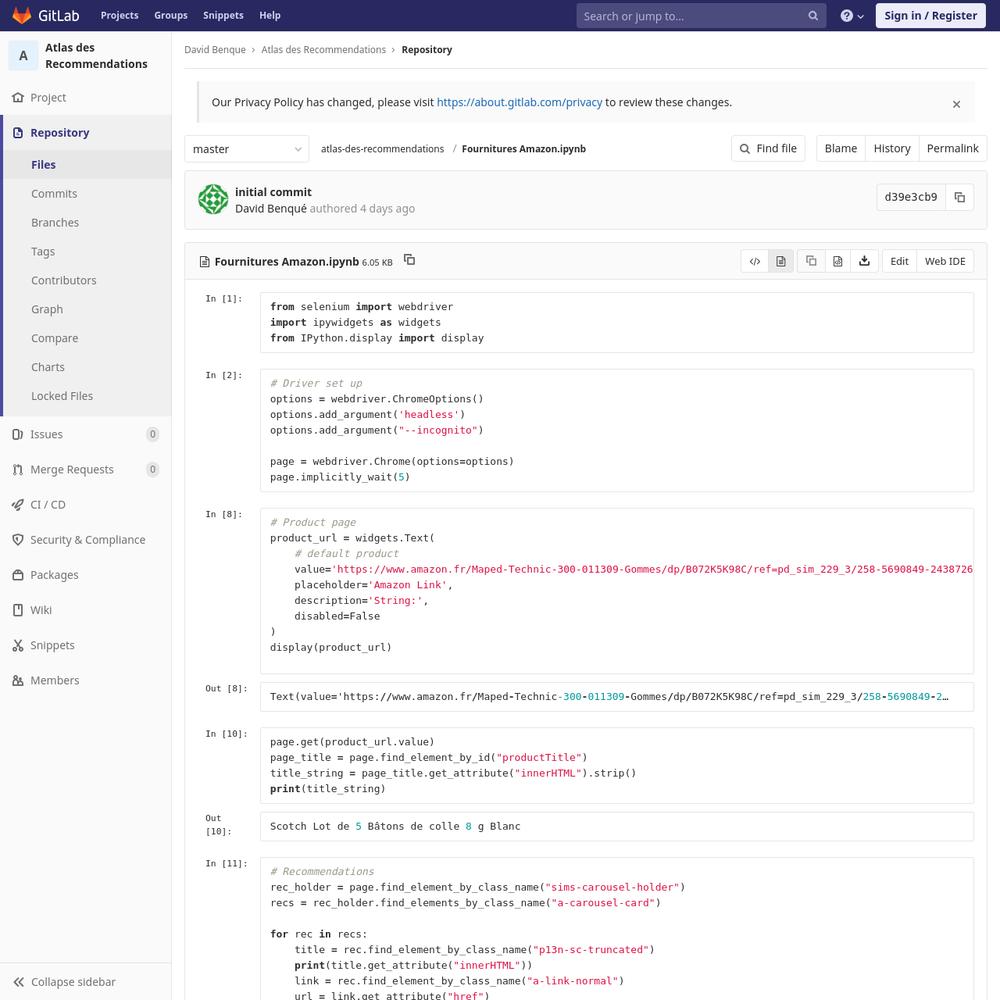Click the Atlas des Recommendations project title in sidebar
This screenshot has height=1000, width=1000.
pos(96,55)
